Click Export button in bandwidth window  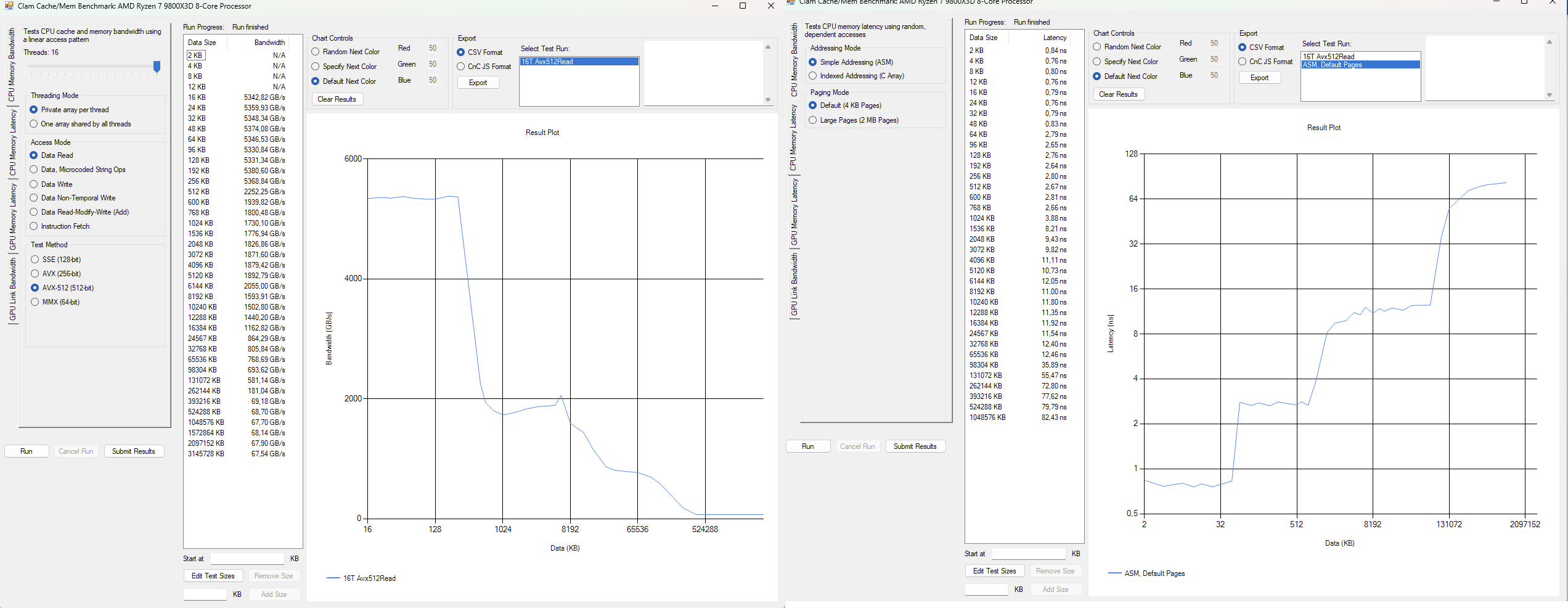(478, 83)
